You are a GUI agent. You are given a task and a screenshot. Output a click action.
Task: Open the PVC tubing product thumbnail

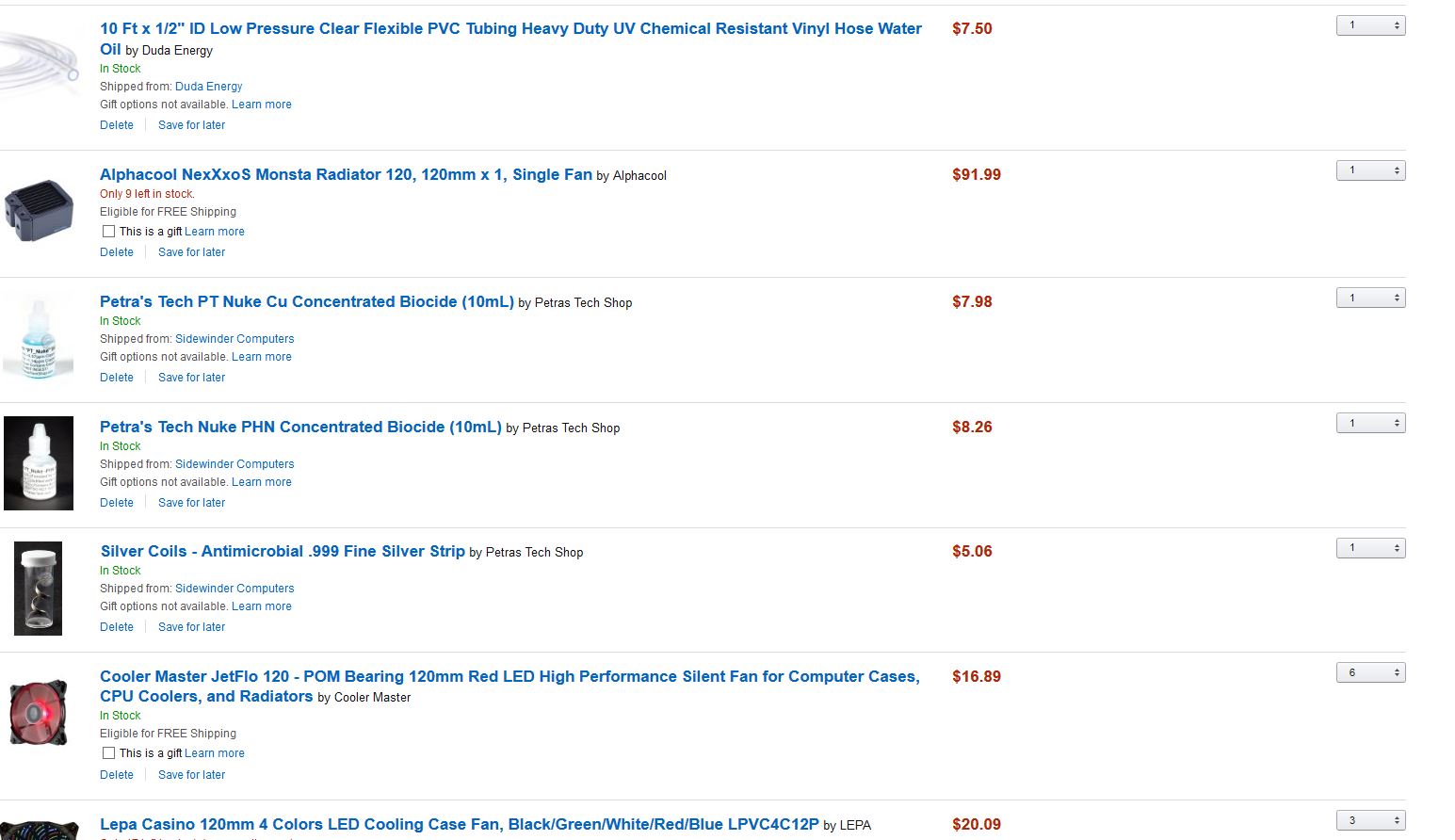coord(40,64)
